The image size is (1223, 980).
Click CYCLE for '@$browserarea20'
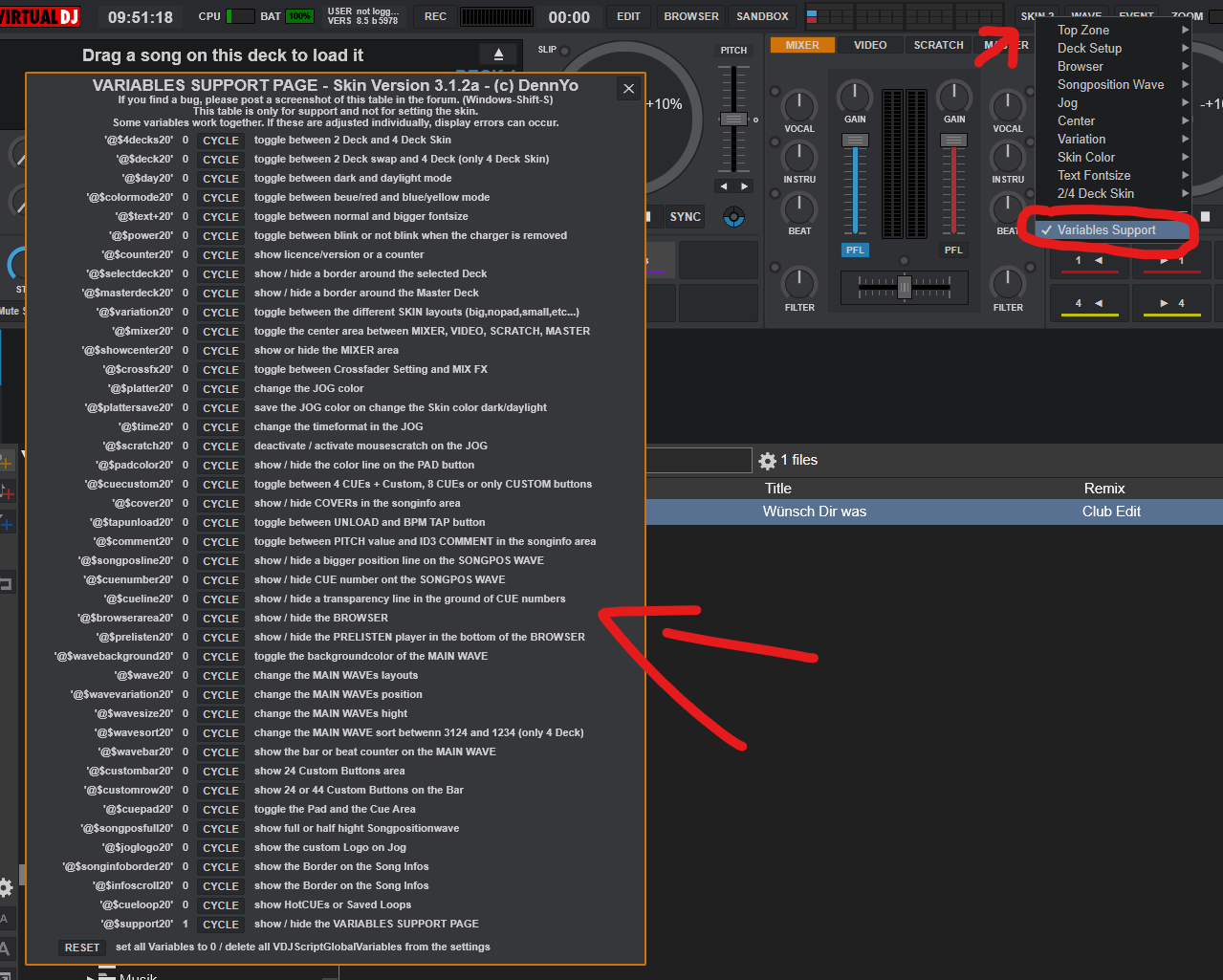(221, 619)
